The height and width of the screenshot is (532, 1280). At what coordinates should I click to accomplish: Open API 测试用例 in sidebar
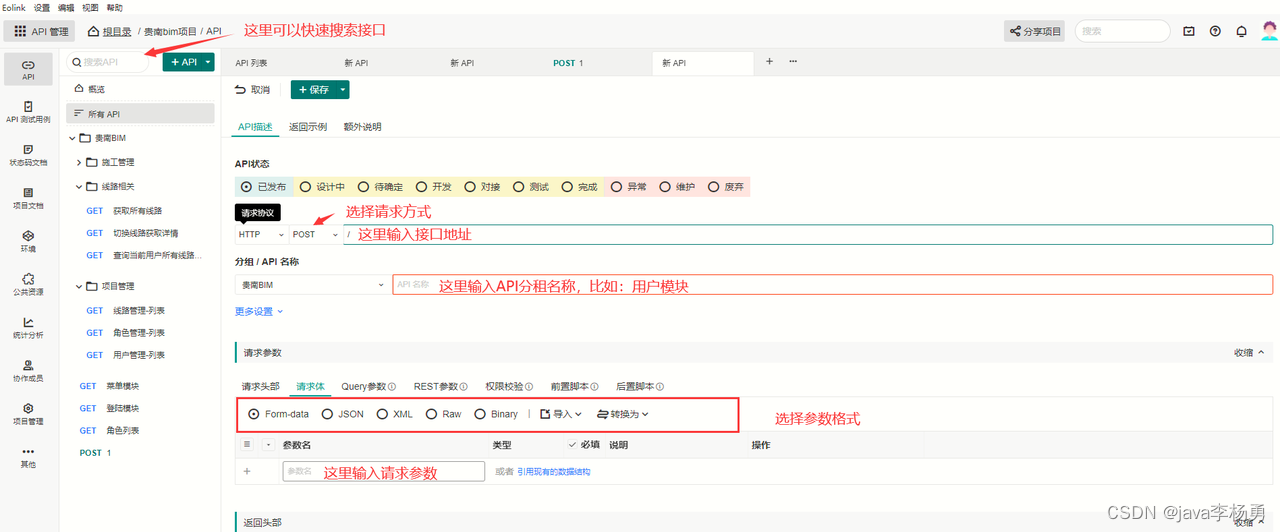click(28, 111)
